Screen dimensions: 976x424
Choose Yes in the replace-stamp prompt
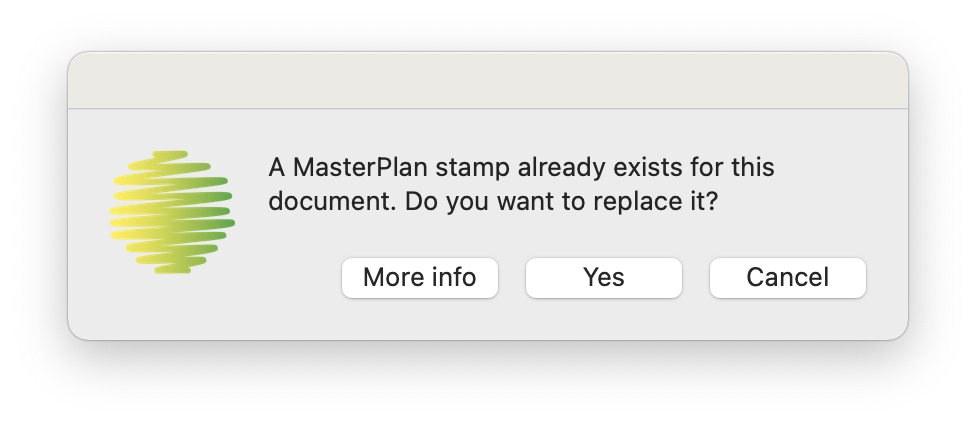pyautogui.click(x=603, y=277)
